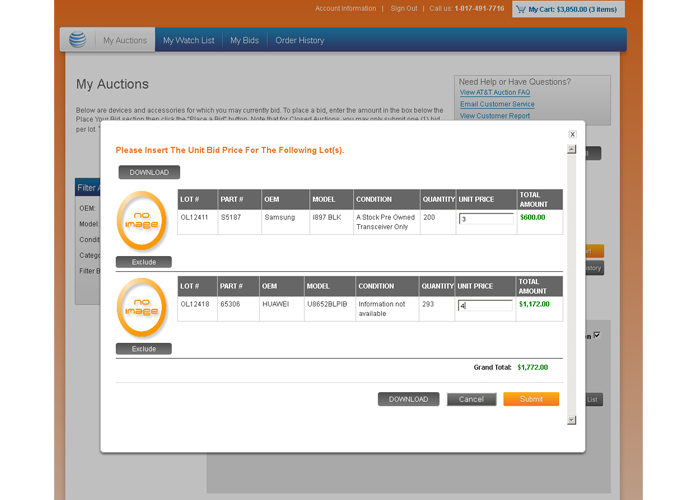Select the No Image thumbnail for lot OL12411
This screenshot has height=500, width=700.
coord(142,221)
